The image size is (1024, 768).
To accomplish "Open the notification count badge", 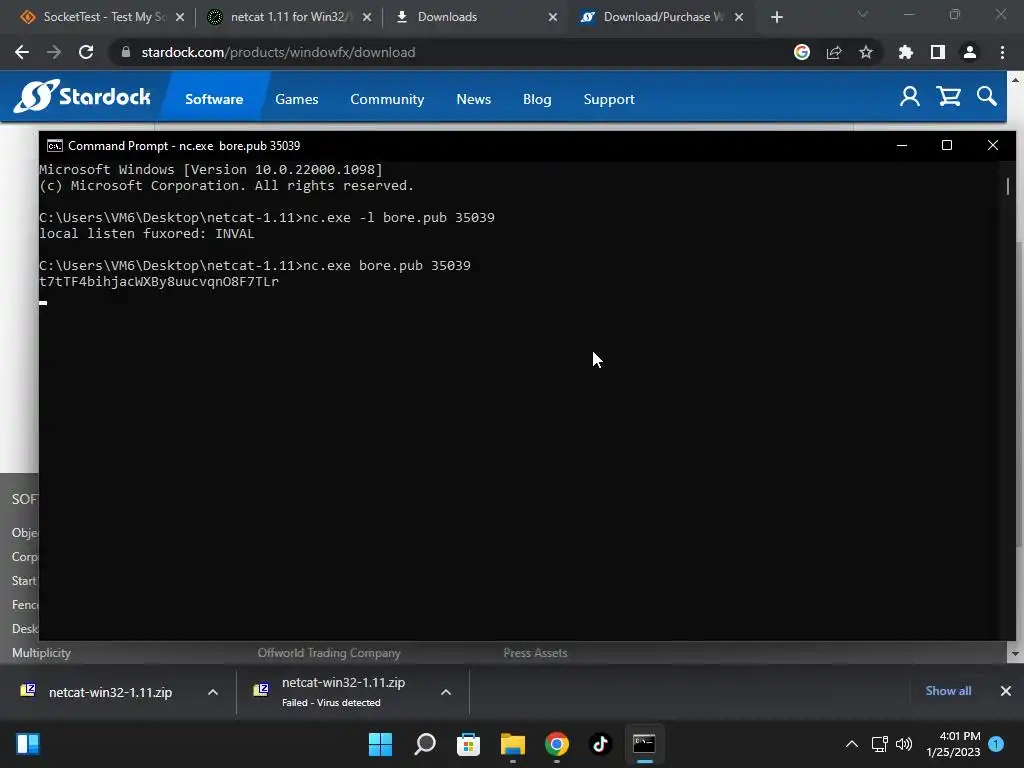I will click(997, 744).
